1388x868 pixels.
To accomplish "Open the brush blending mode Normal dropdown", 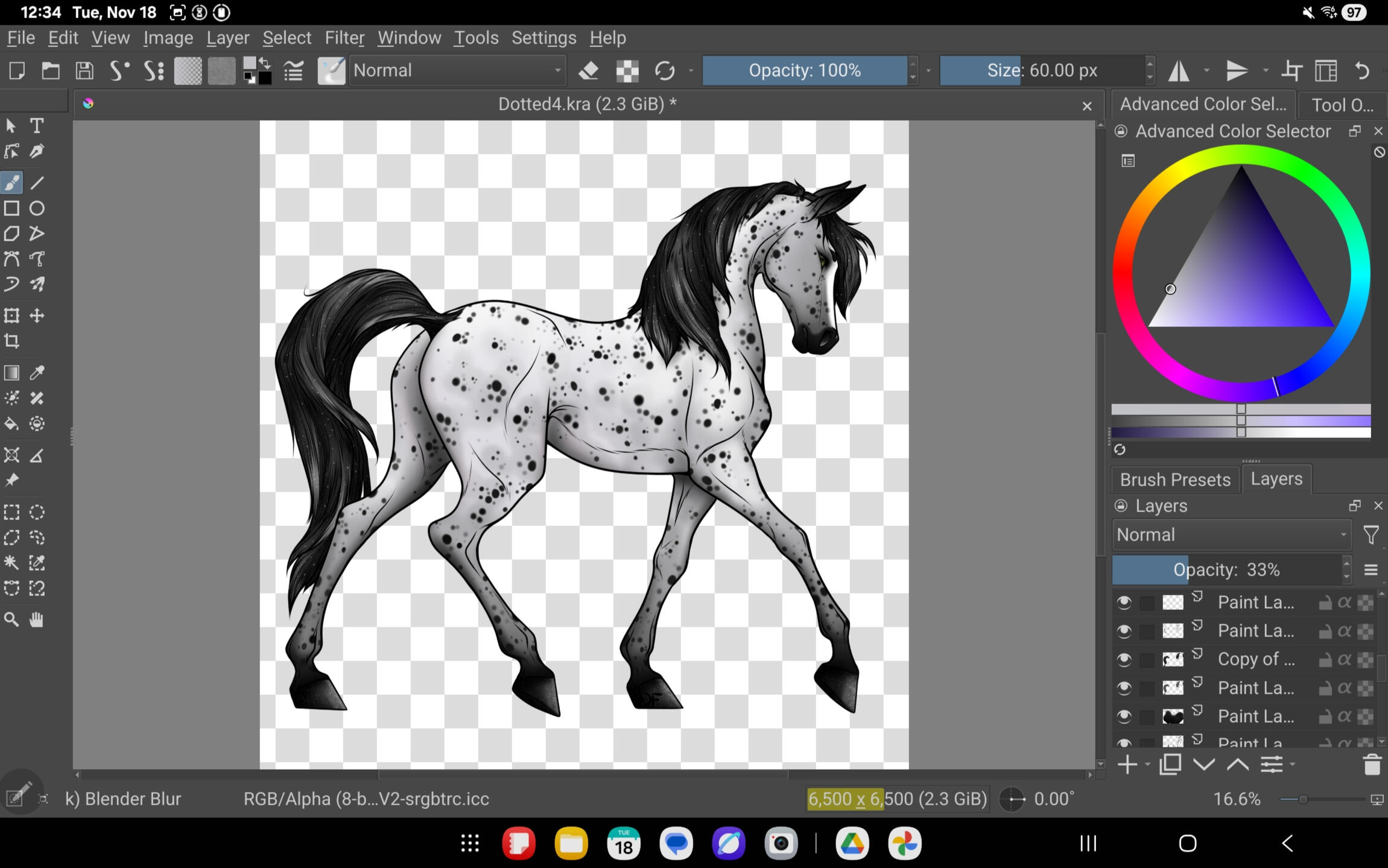I will 457,71.
